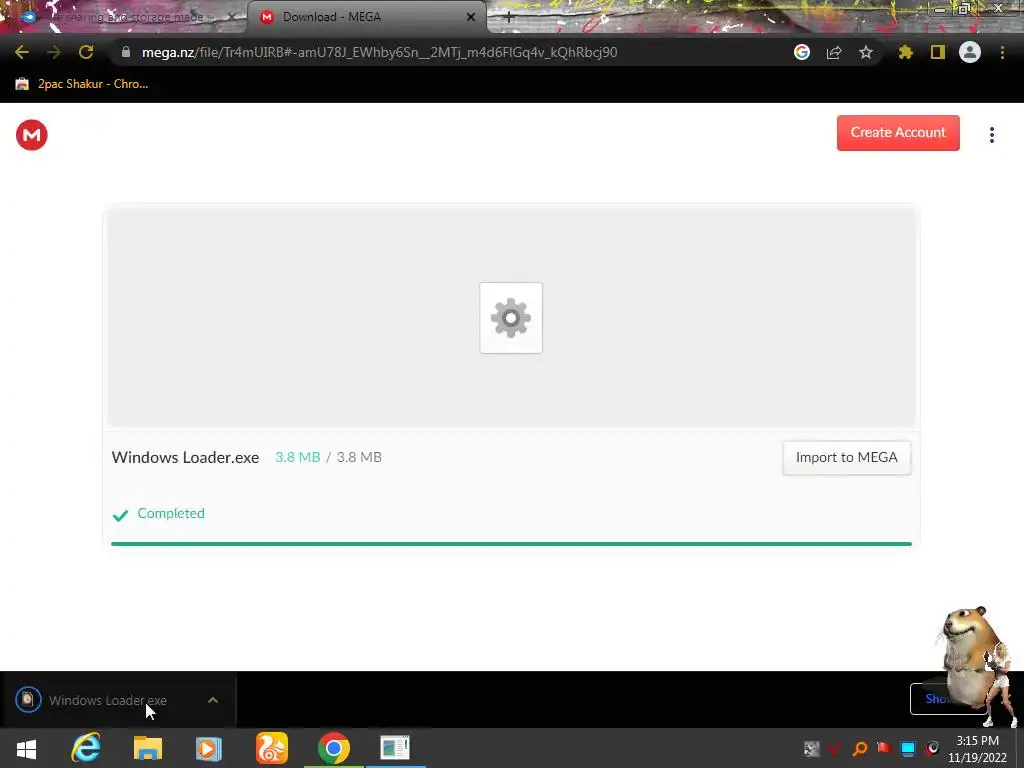The height and width of the screenshot is (768, 1024).
Task: Open the media player taskbar icon
Action: 209,748
